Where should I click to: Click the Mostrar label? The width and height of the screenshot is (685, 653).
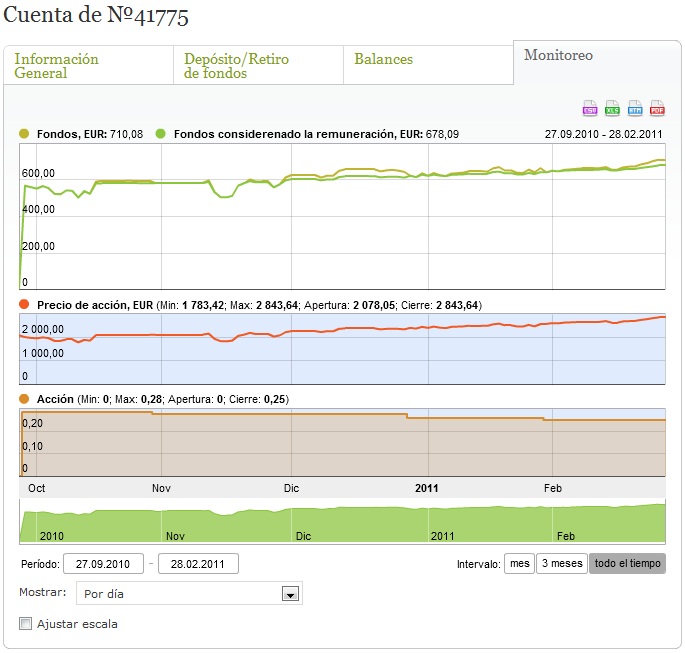point(42,592)
